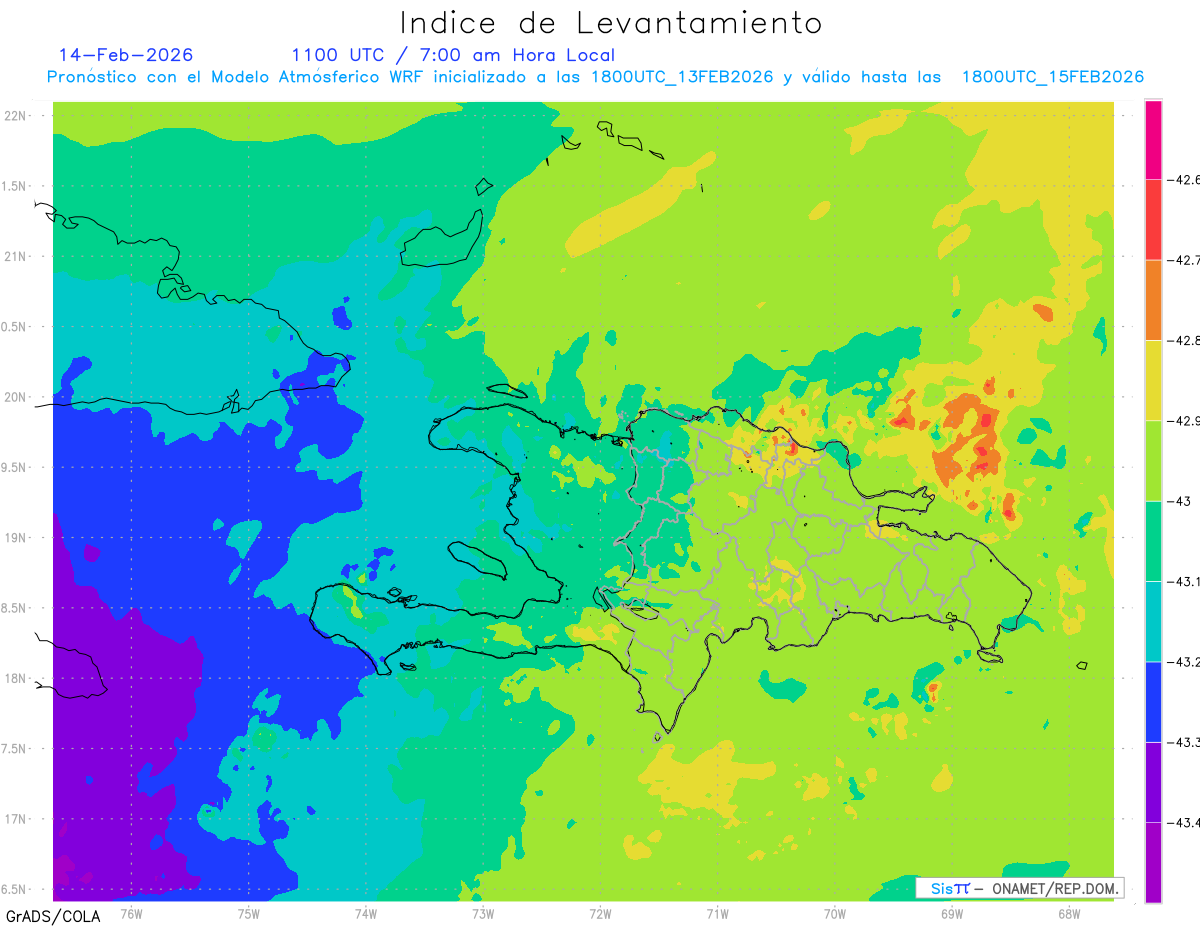Click latitude label "22N"
This screenshot has height=927, width=1200.
click(x=15, y=116)
